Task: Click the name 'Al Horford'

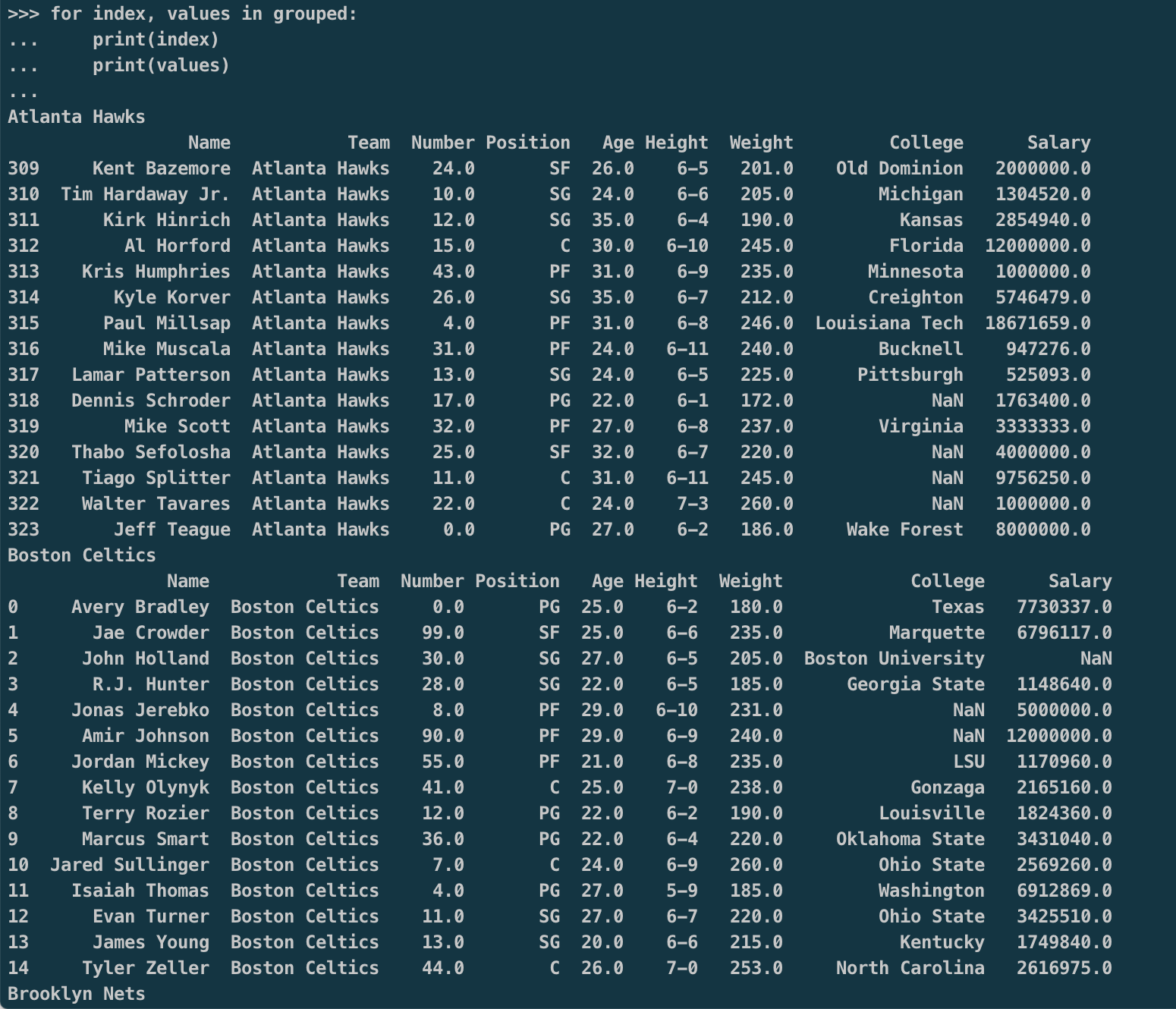Action: 178,246
